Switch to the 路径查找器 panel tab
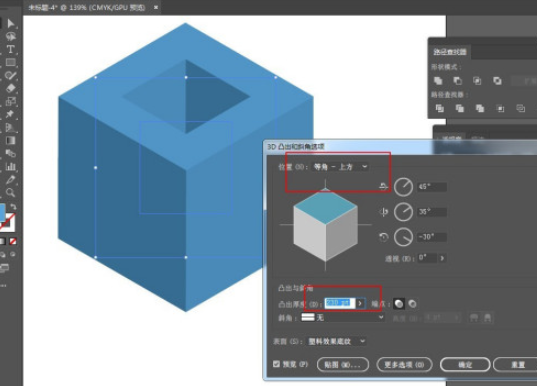This screenshot has width=537, height=386. (x=450, y=52)
